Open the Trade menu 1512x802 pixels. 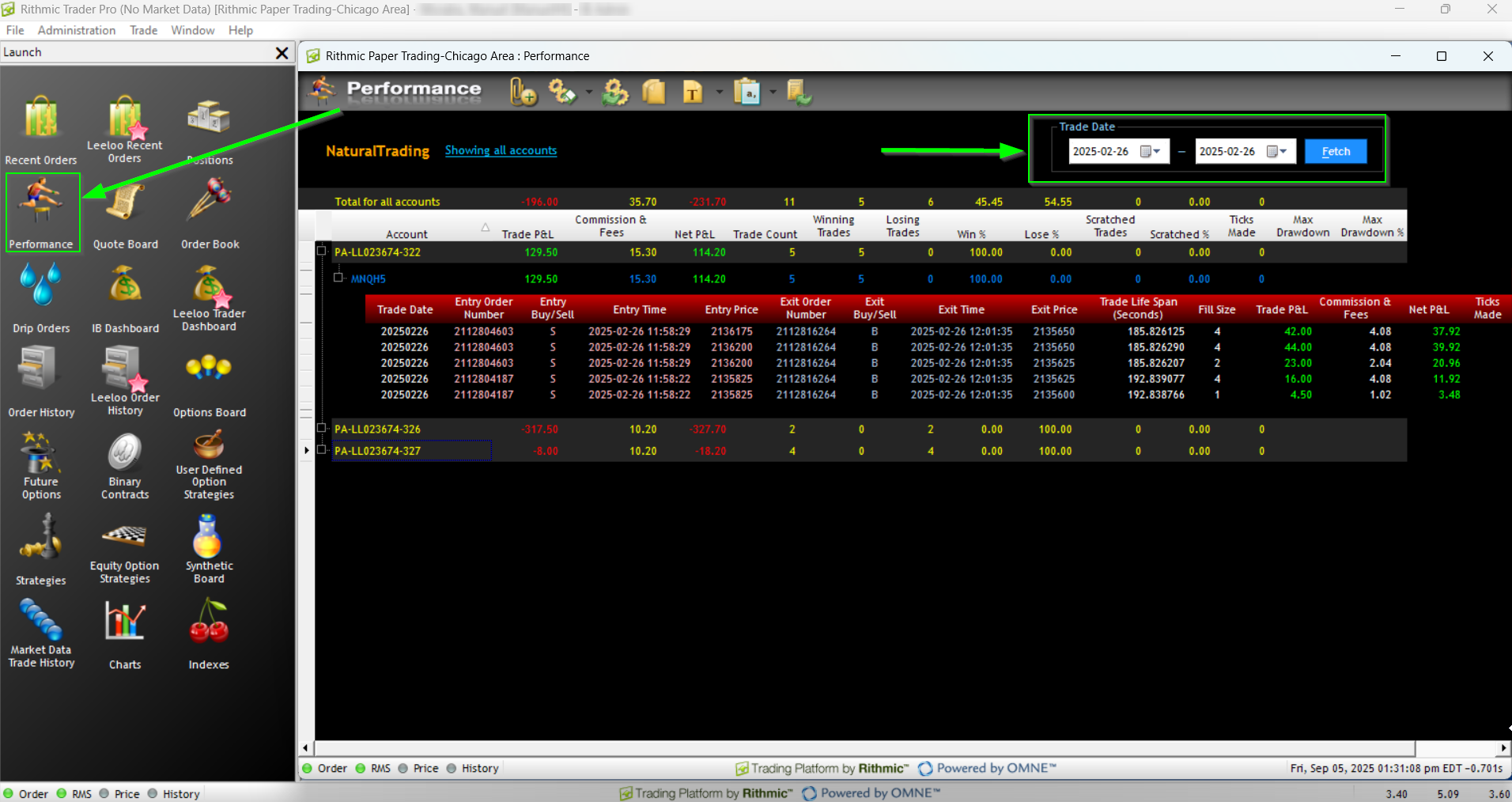pos(143,30)
